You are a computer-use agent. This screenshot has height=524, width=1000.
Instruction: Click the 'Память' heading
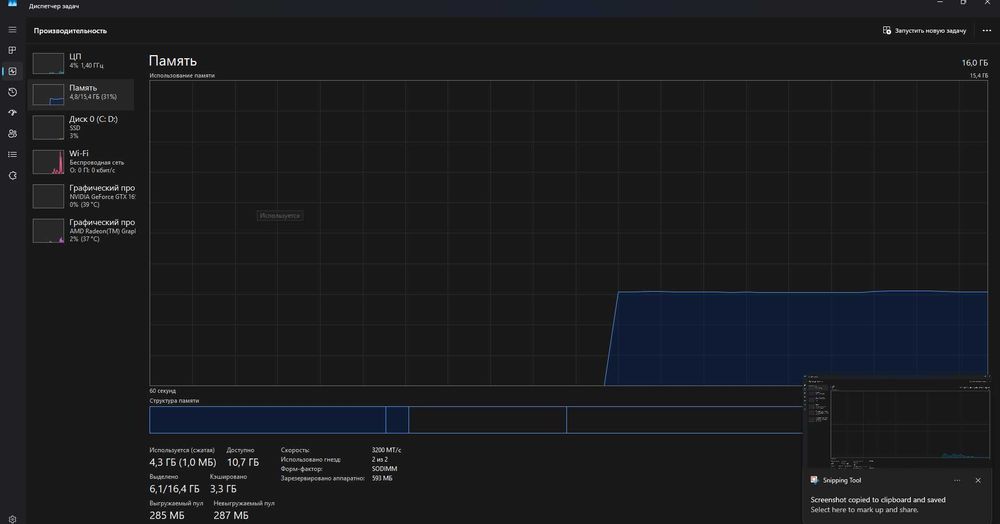click(173, 61)
